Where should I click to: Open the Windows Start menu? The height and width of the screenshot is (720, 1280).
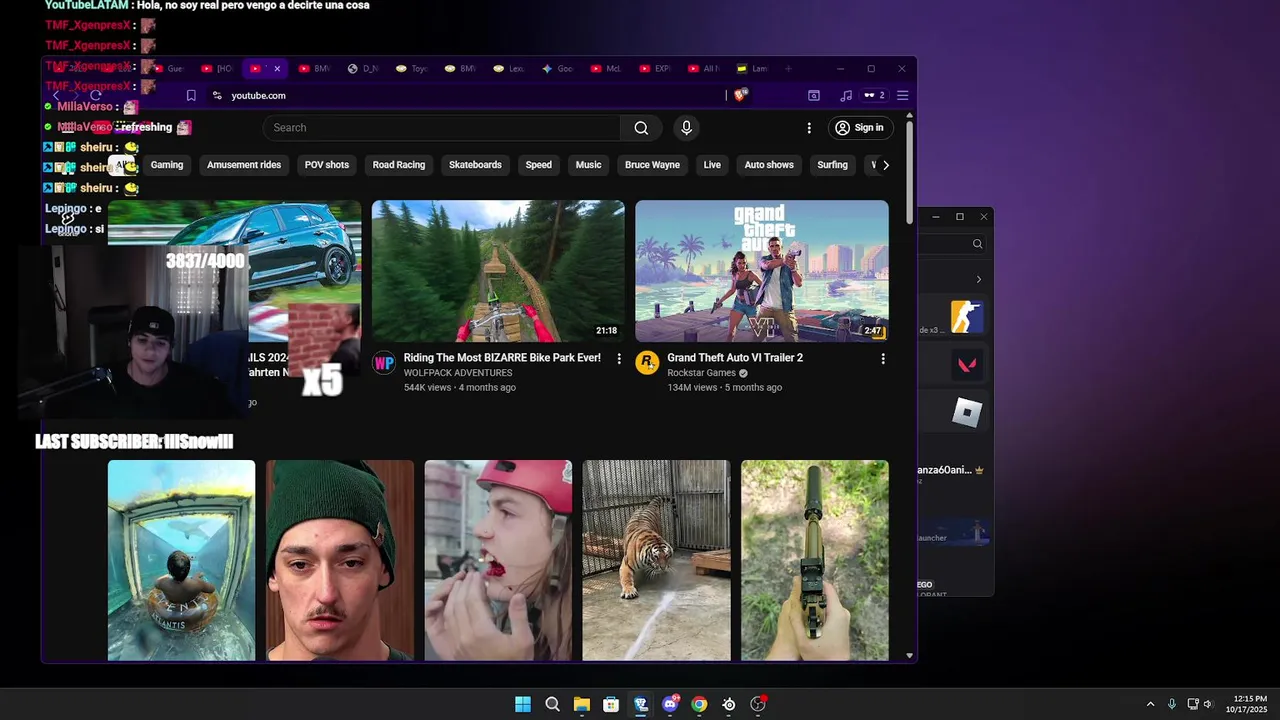pos(523,704)
